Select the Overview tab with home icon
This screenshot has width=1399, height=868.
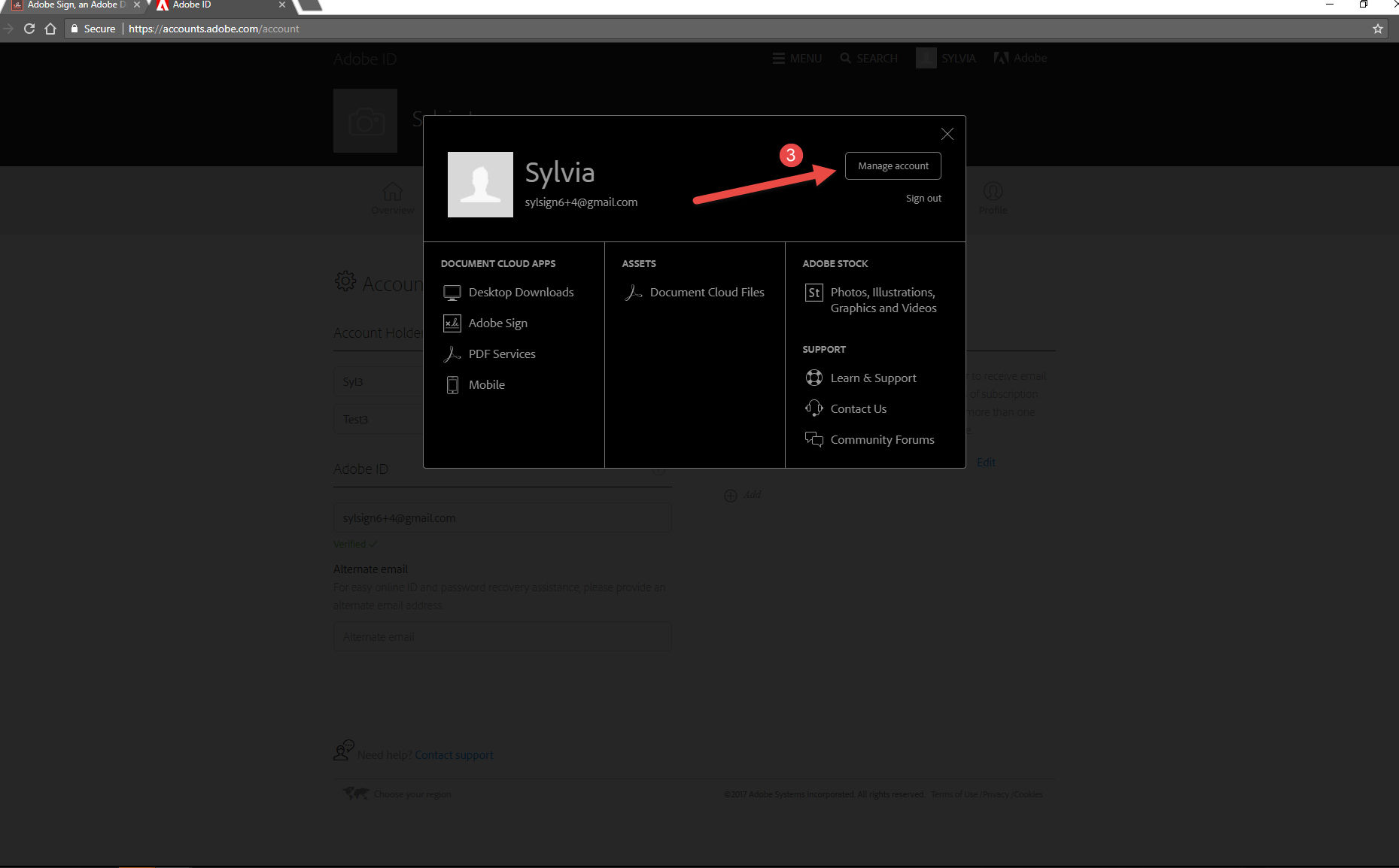(393, 199)
